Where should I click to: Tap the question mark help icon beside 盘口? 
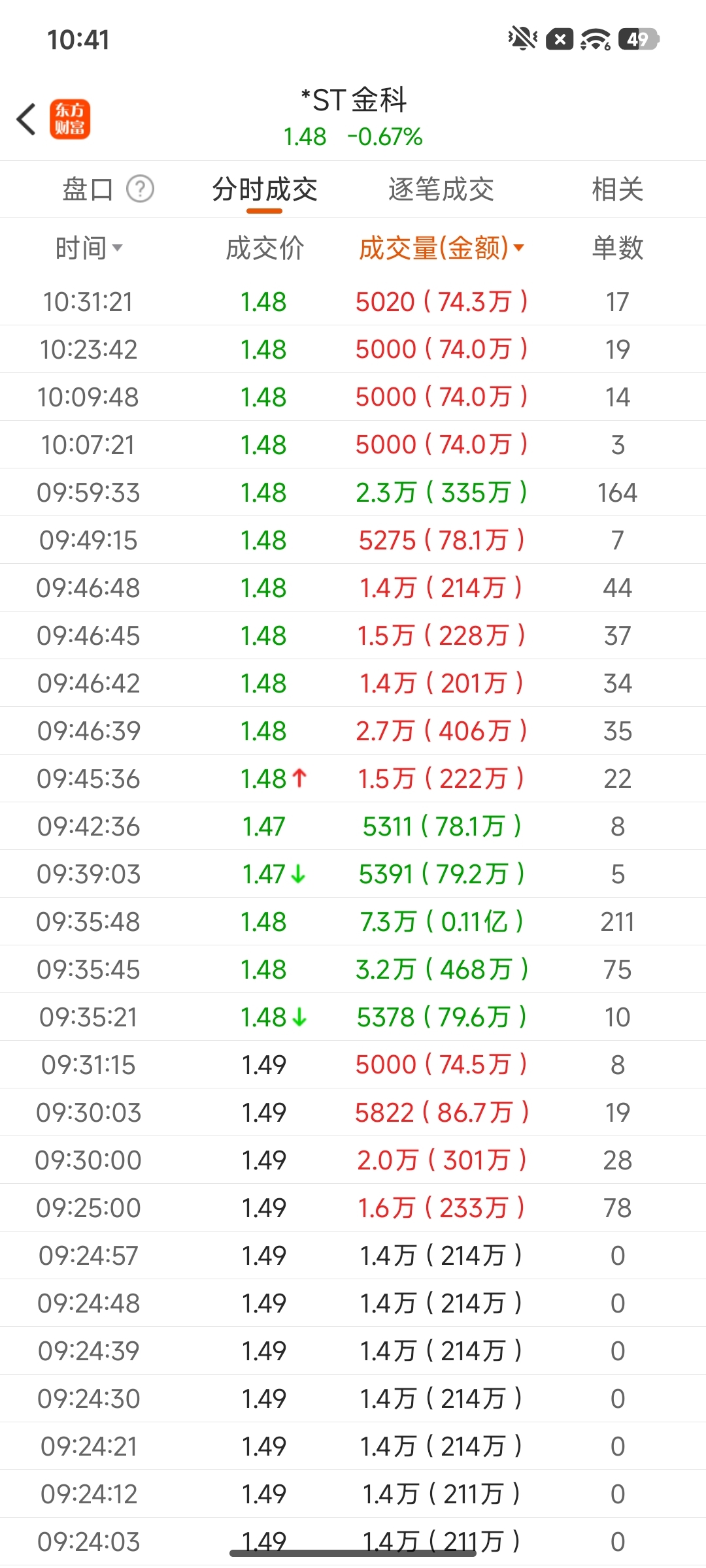click(140, 189)
